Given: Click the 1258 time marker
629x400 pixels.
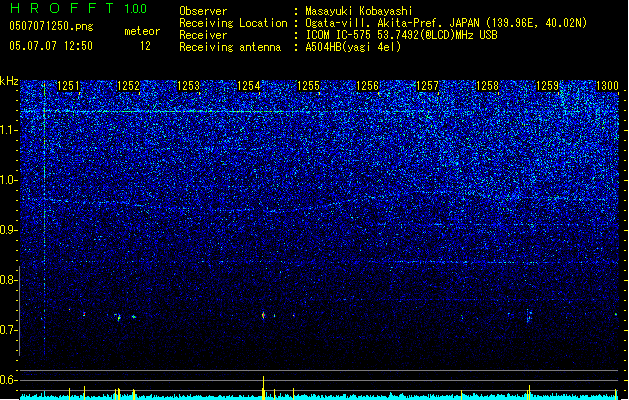Looking at the screenshot, I should click(487, 86).
